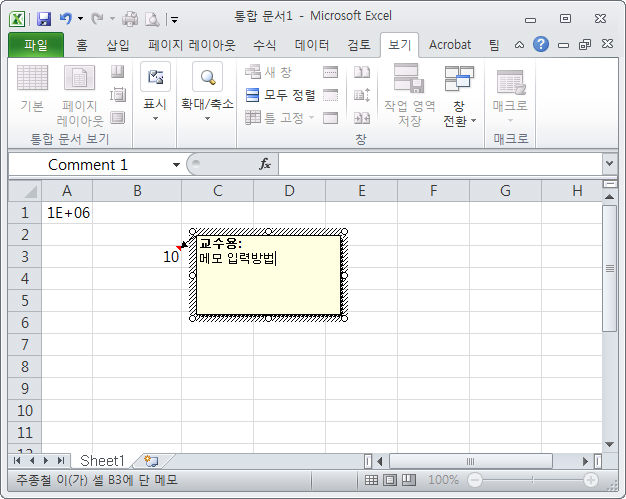626x499 pixels.
Task: Switch to the 데이터 tab
Action: tap(312, 45)
